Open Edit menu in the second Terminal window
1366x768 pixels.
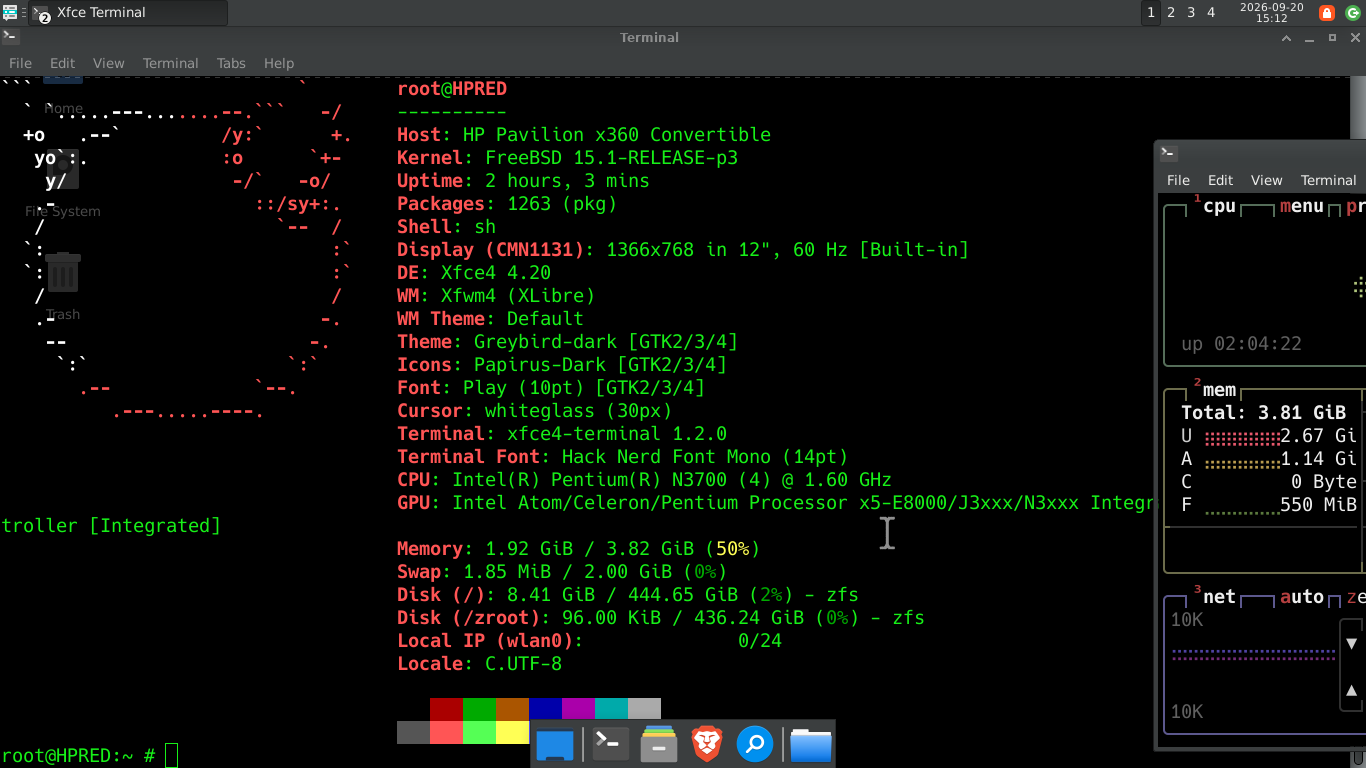pos(1220,180)
